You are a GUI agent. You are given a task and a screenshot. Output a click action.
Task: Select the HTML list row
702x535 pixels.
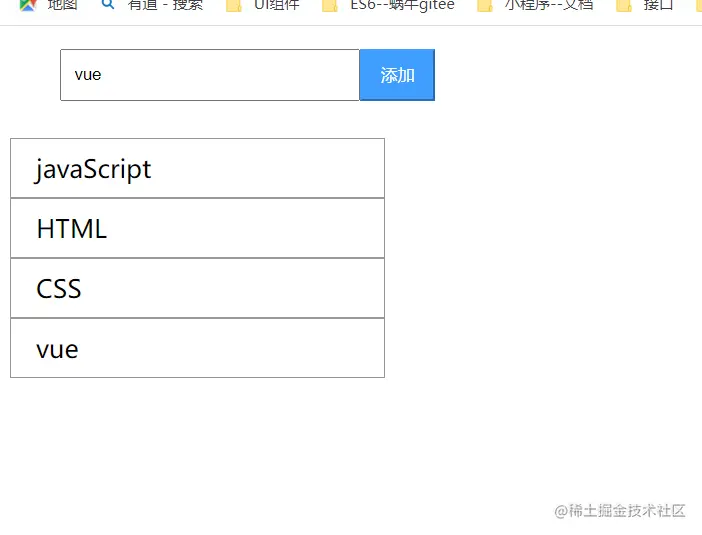click(x=197, y=228)
